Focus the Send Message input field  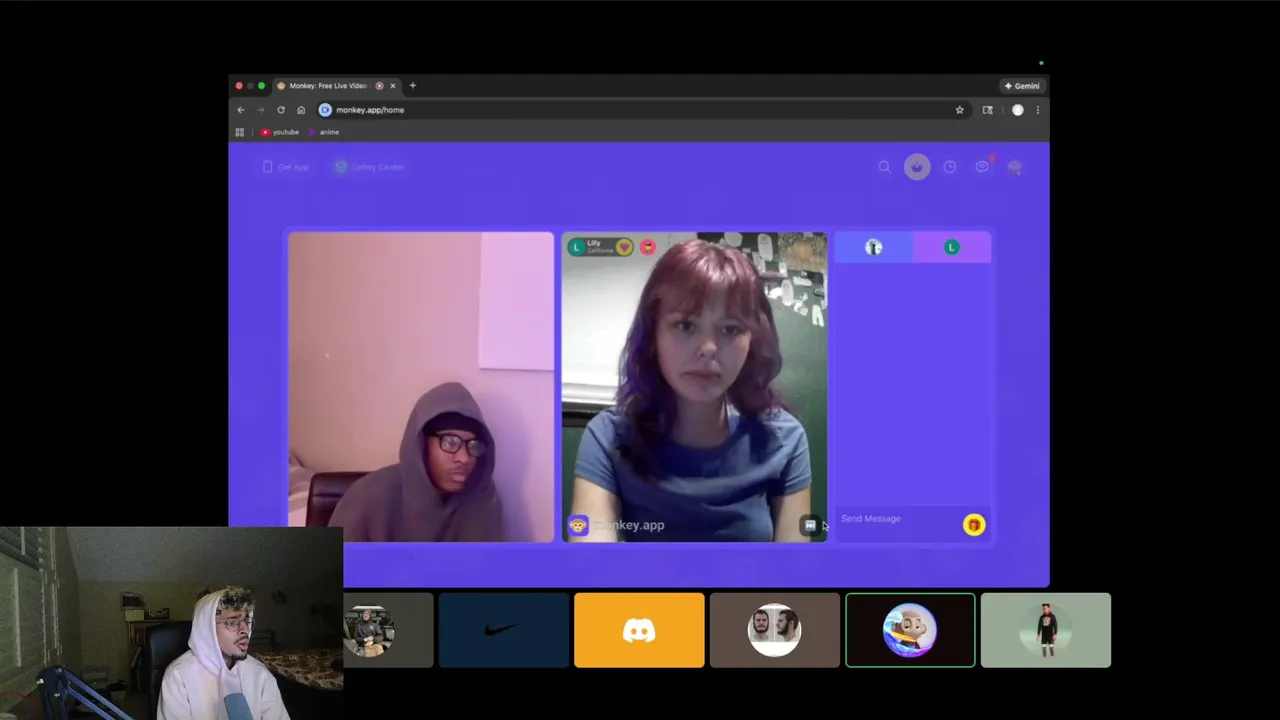(x=898, y=519)
